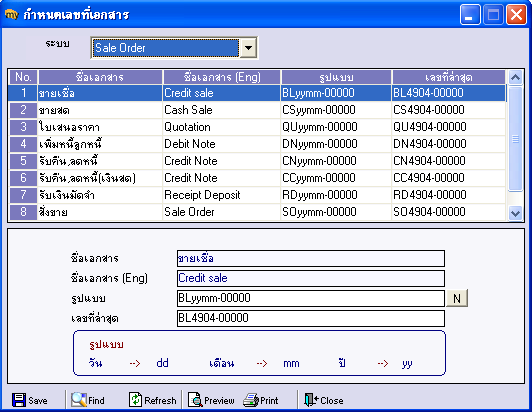Click the BL4904-00000 latest number field
532x412 pixels.
[310, 318]
